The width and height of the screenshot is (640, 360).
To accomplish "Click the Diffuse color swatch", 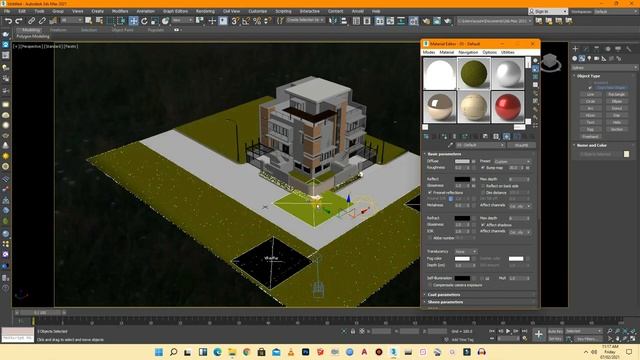I will coord(462,161).
